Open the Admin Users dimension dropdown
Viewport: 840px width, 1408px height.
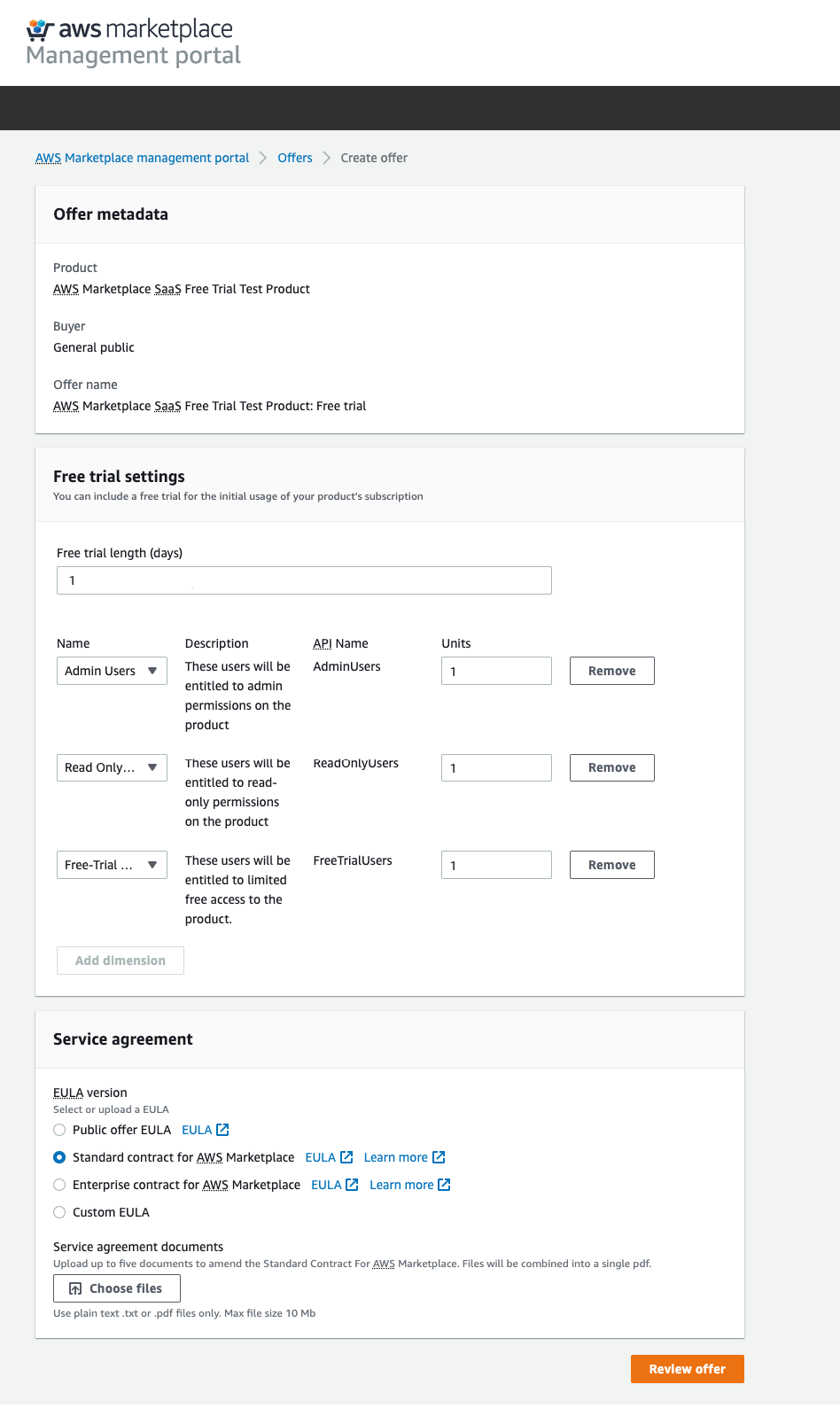pyautogui.click(x=112, y=671)
